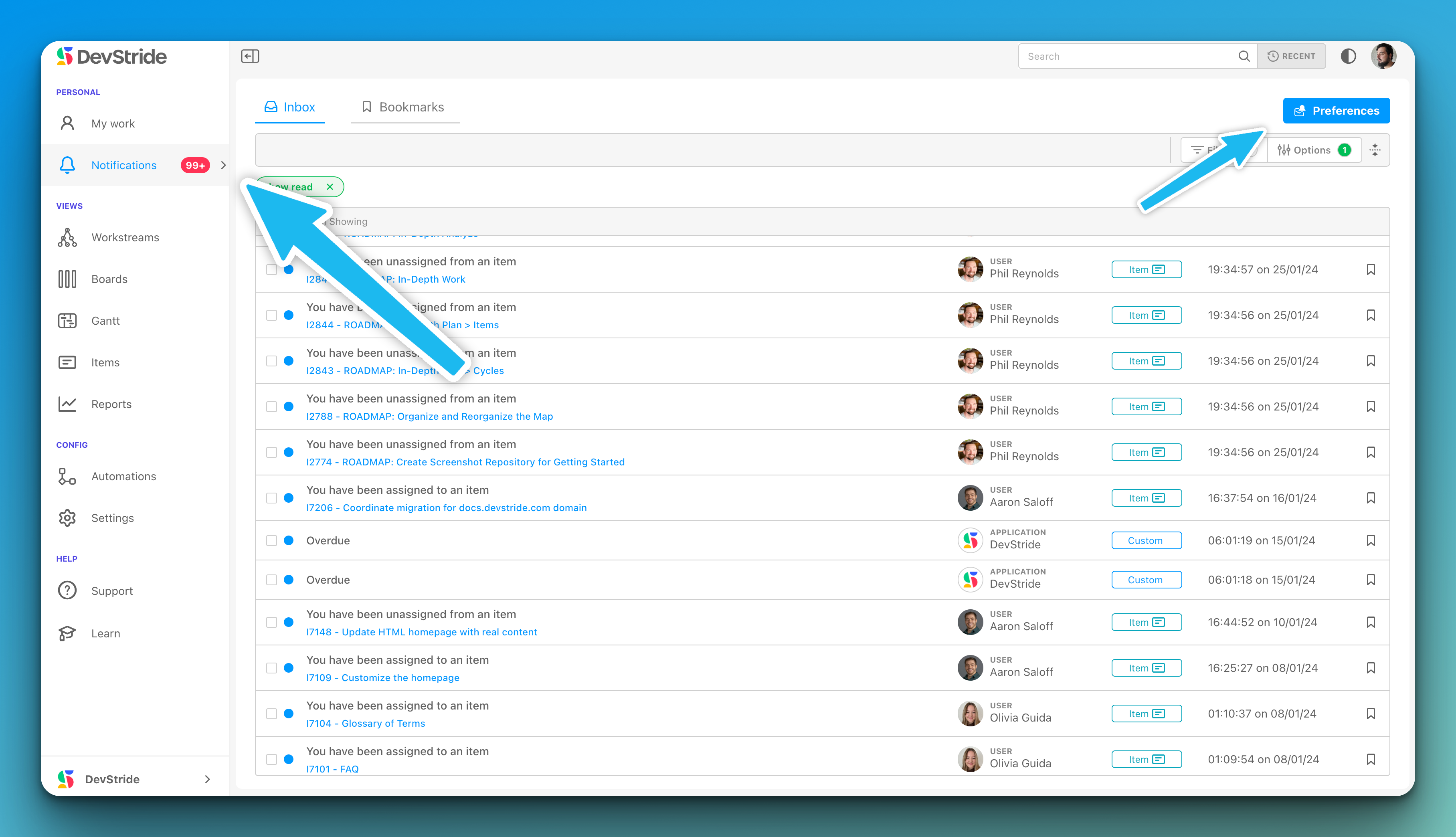Collapse the sidebar with the panel icon

pyautogui.click(x=249, y=56)
